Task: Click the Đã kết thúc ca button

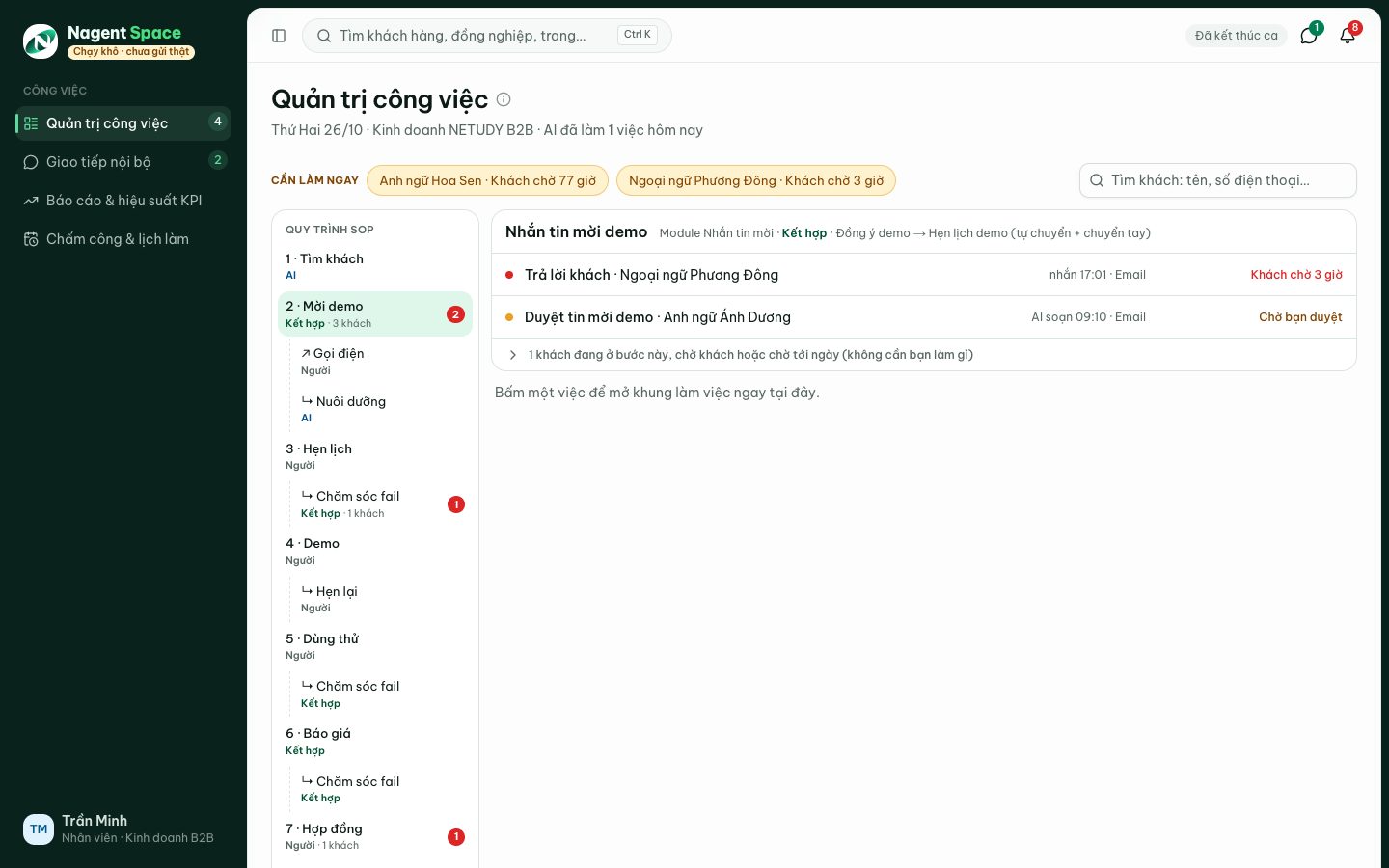Action: (x=1237, y=36)
